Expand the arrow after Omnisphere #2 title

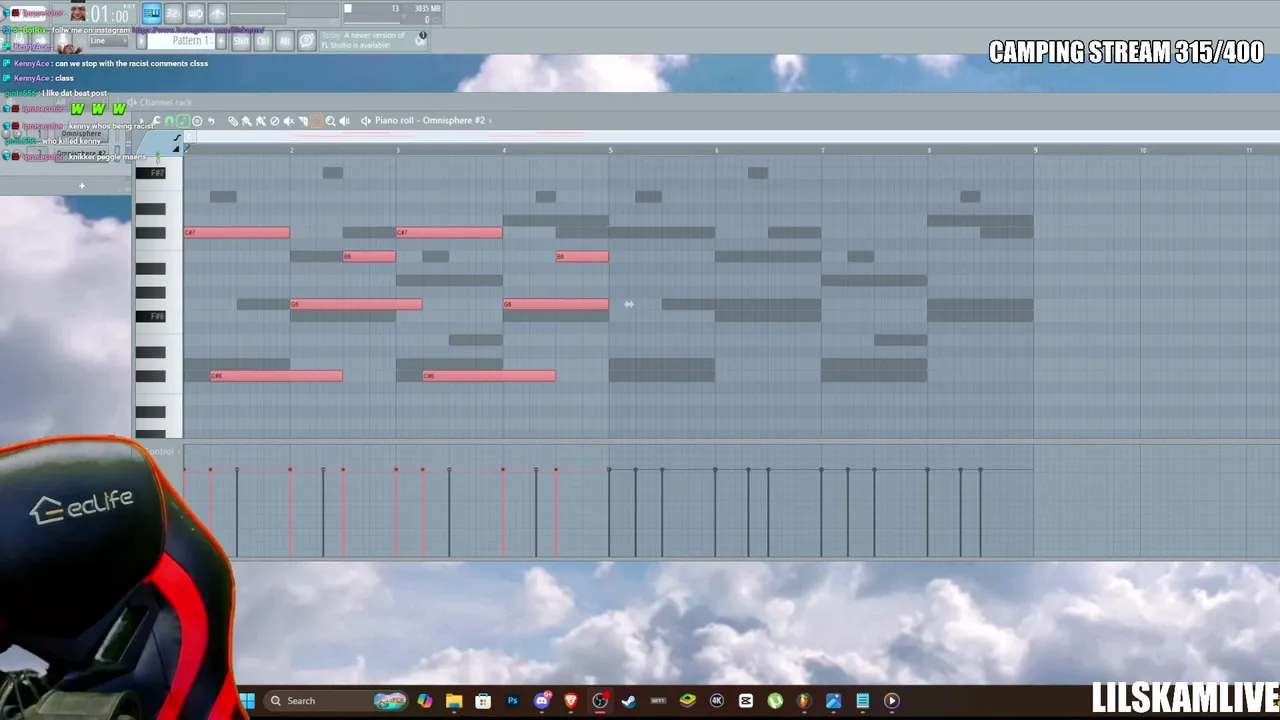(490, 121)
